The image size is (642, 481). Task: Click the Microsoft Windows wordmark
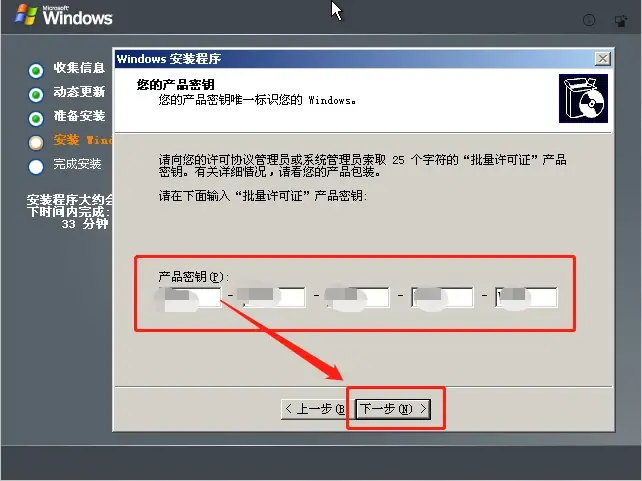coord(77,16)
